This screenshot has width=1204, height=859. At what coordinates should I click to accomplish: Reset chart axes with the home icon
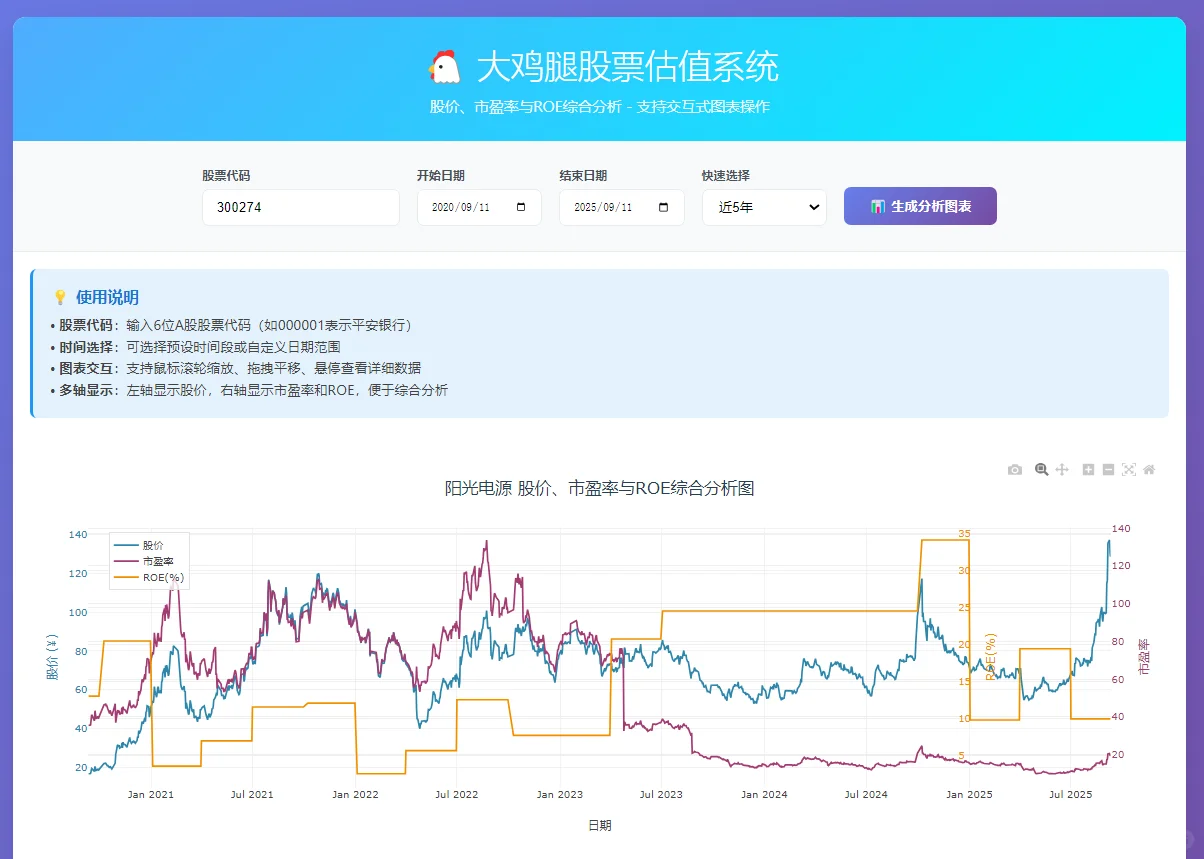pos(1150,469)
